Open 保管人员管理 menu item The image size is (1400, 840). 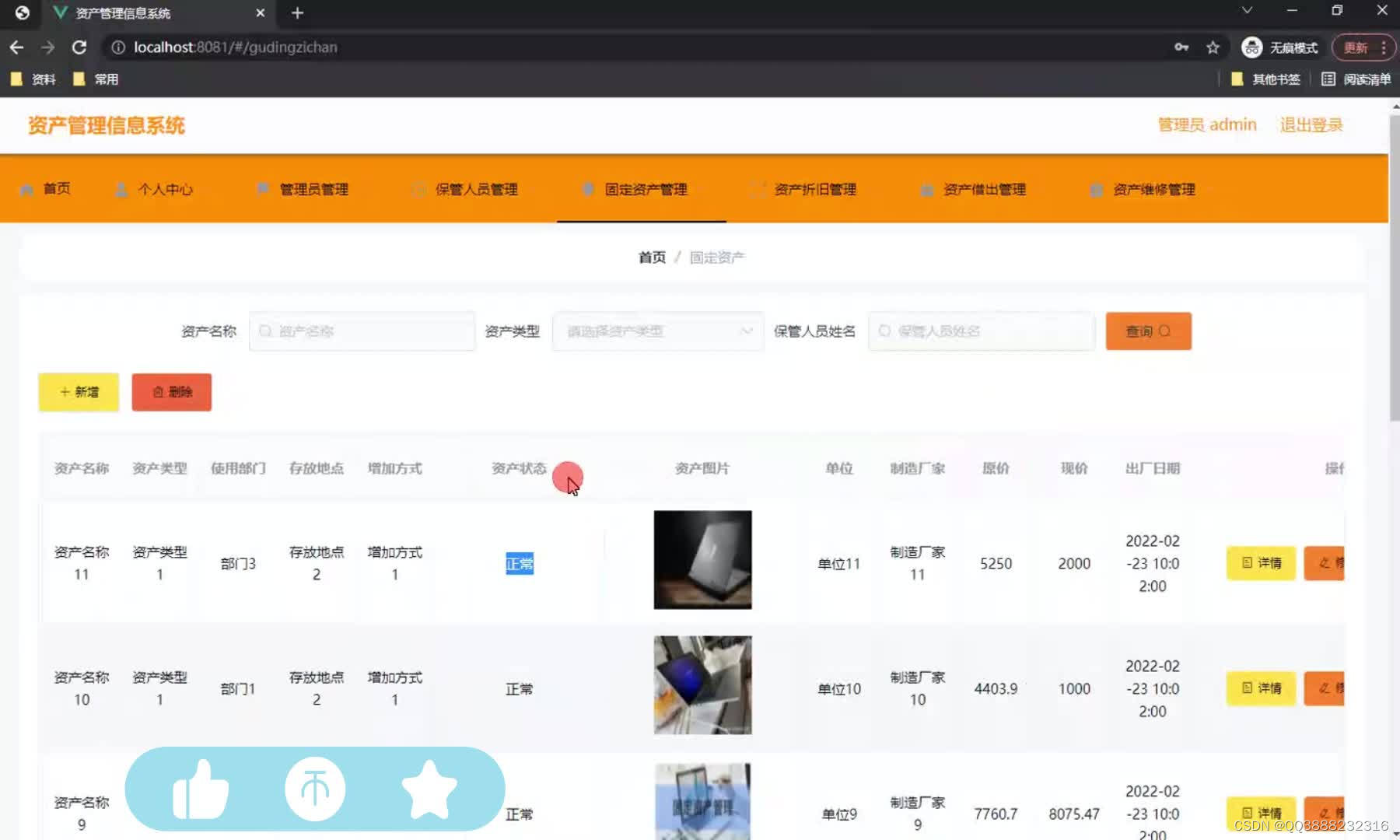pos(466,189)
